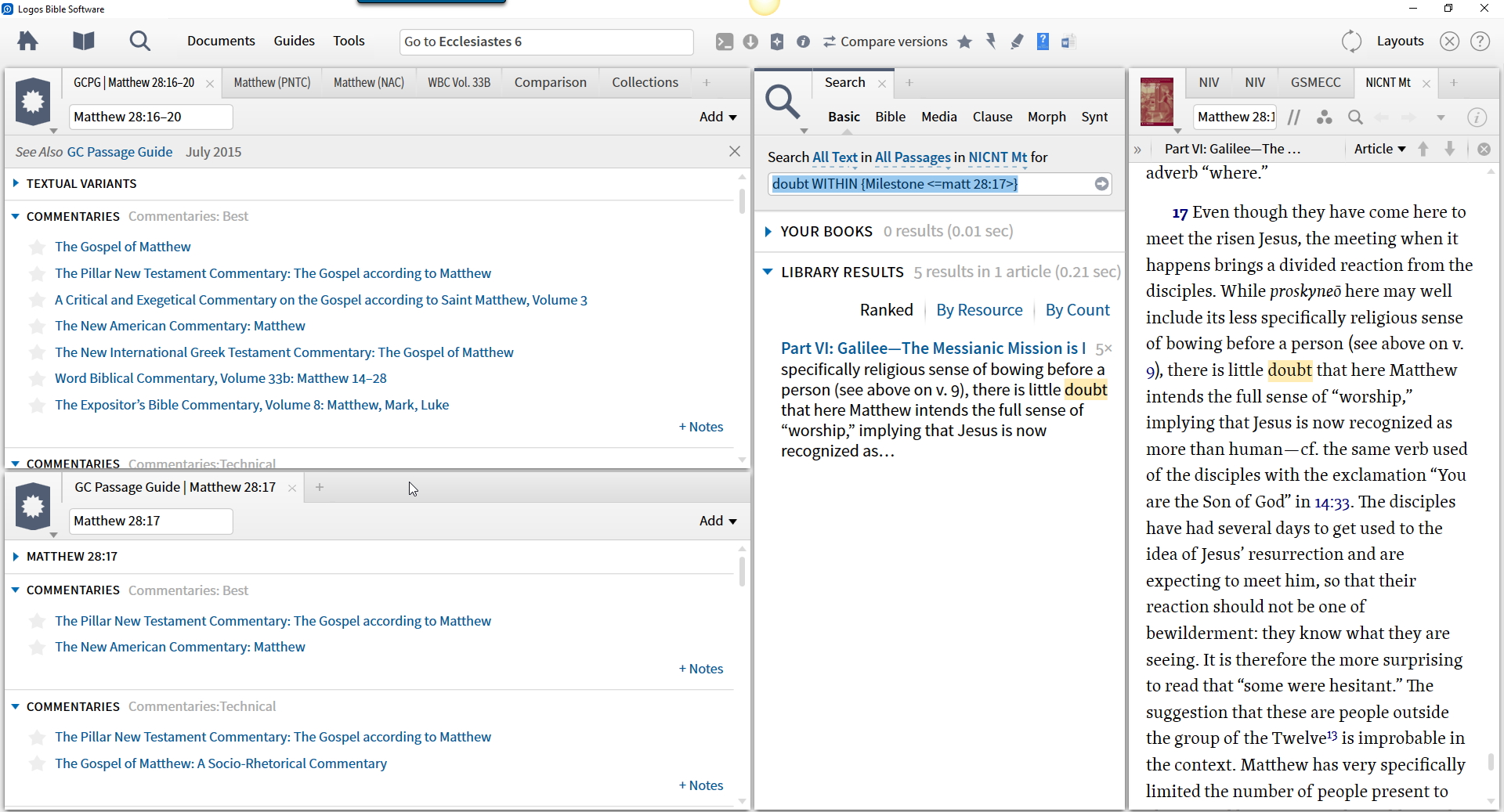Click the Favorites star shortcut icon
The height and width of the screenshot is (812, 1504).
coord(965,42)
